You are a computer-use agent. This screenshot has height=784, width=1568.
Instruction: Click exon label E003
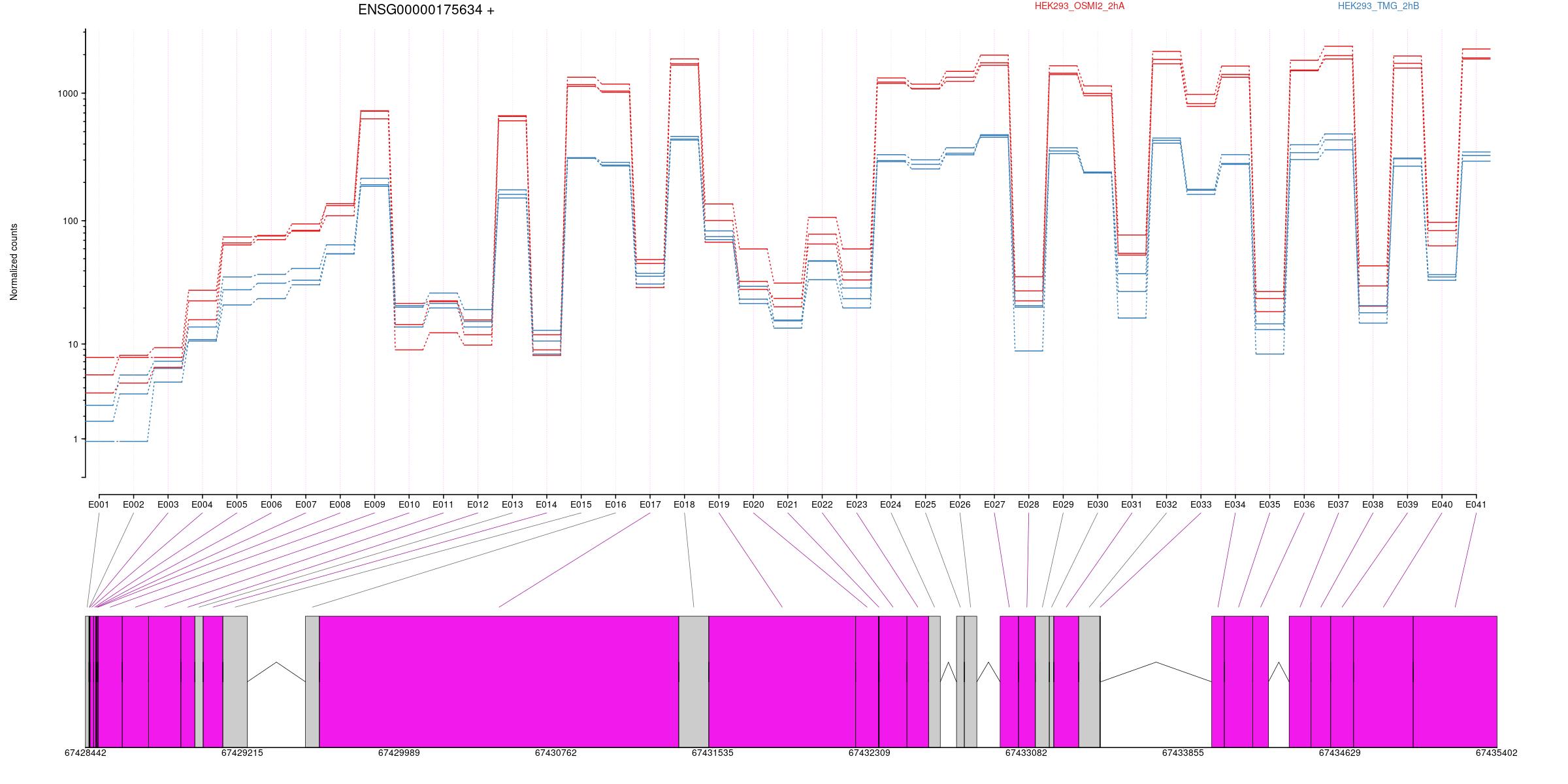pos(168,504)
